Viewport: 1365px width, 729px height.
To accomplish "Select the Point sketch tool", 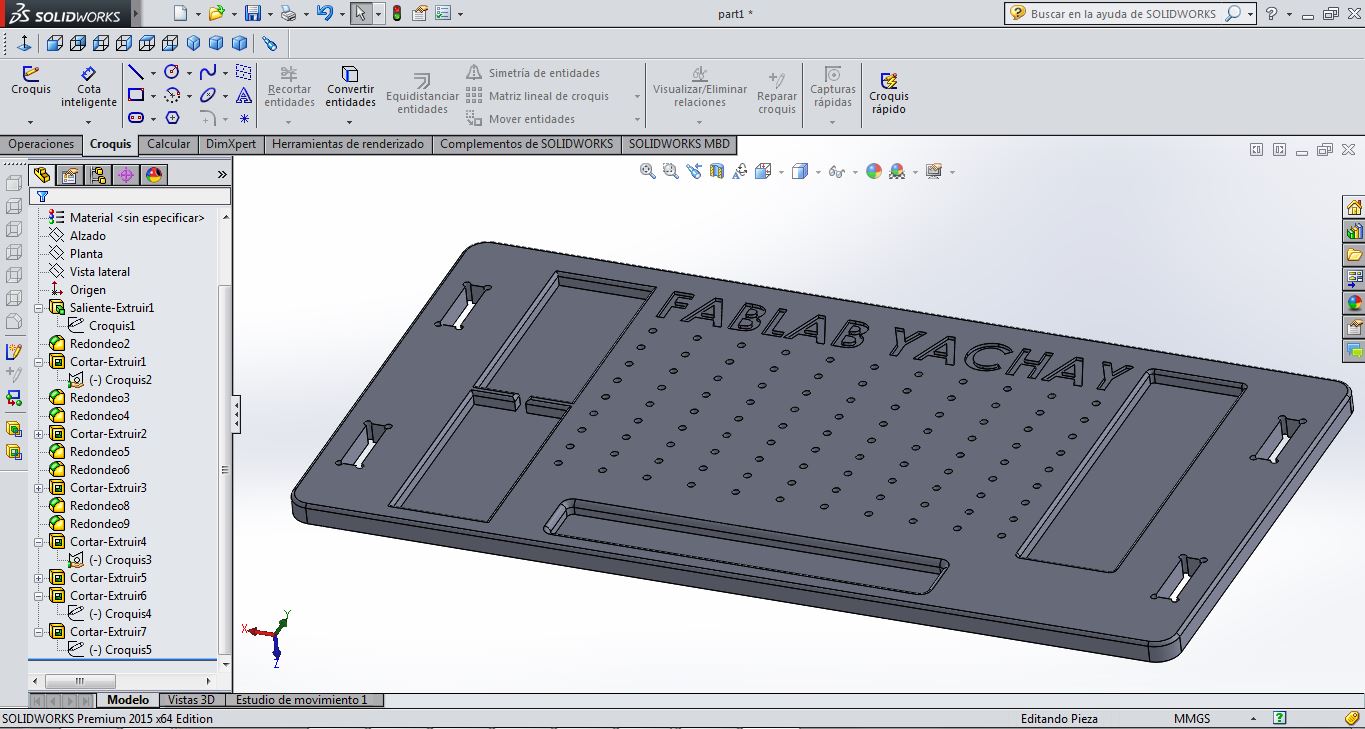I will (x=244, y=118).
